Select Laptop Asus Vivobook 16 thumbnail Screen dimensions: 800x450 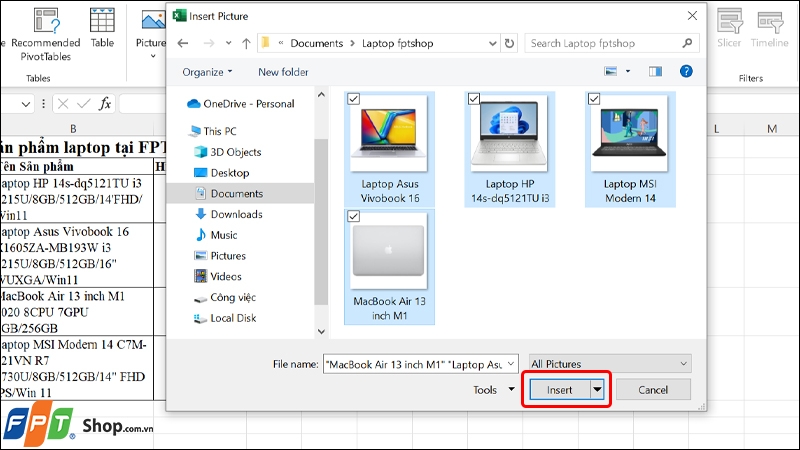click(389, 134)
